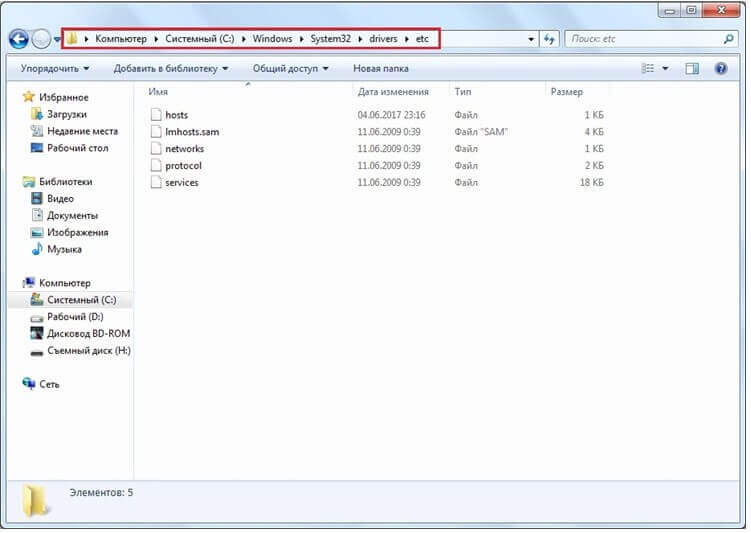Click the refresh button beside address bar

click(550, 39)
